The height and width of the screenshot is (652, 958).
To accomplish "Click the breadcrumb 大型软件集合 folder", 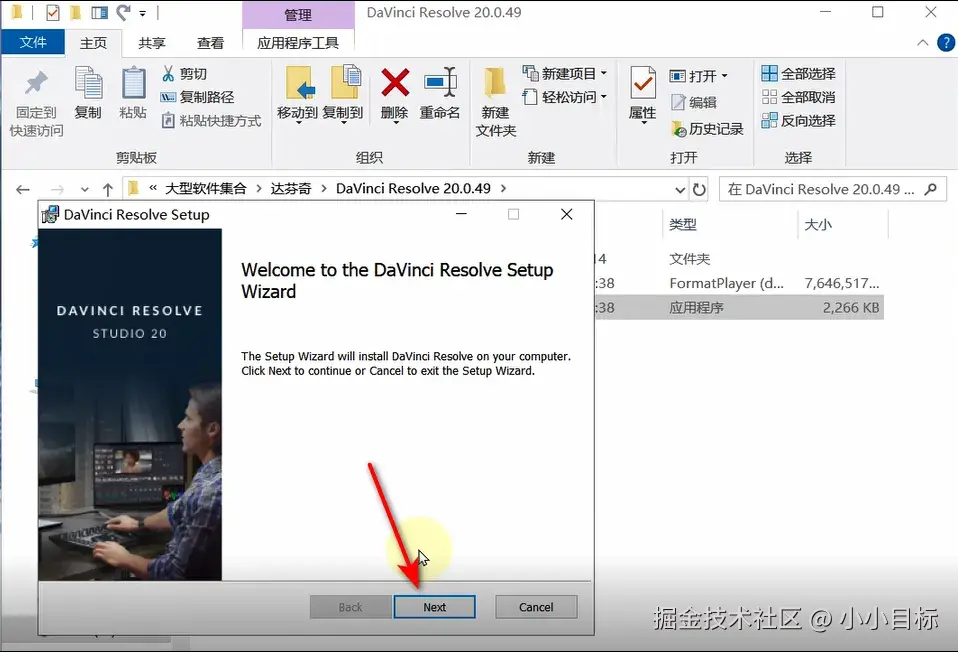I will 206,188.
